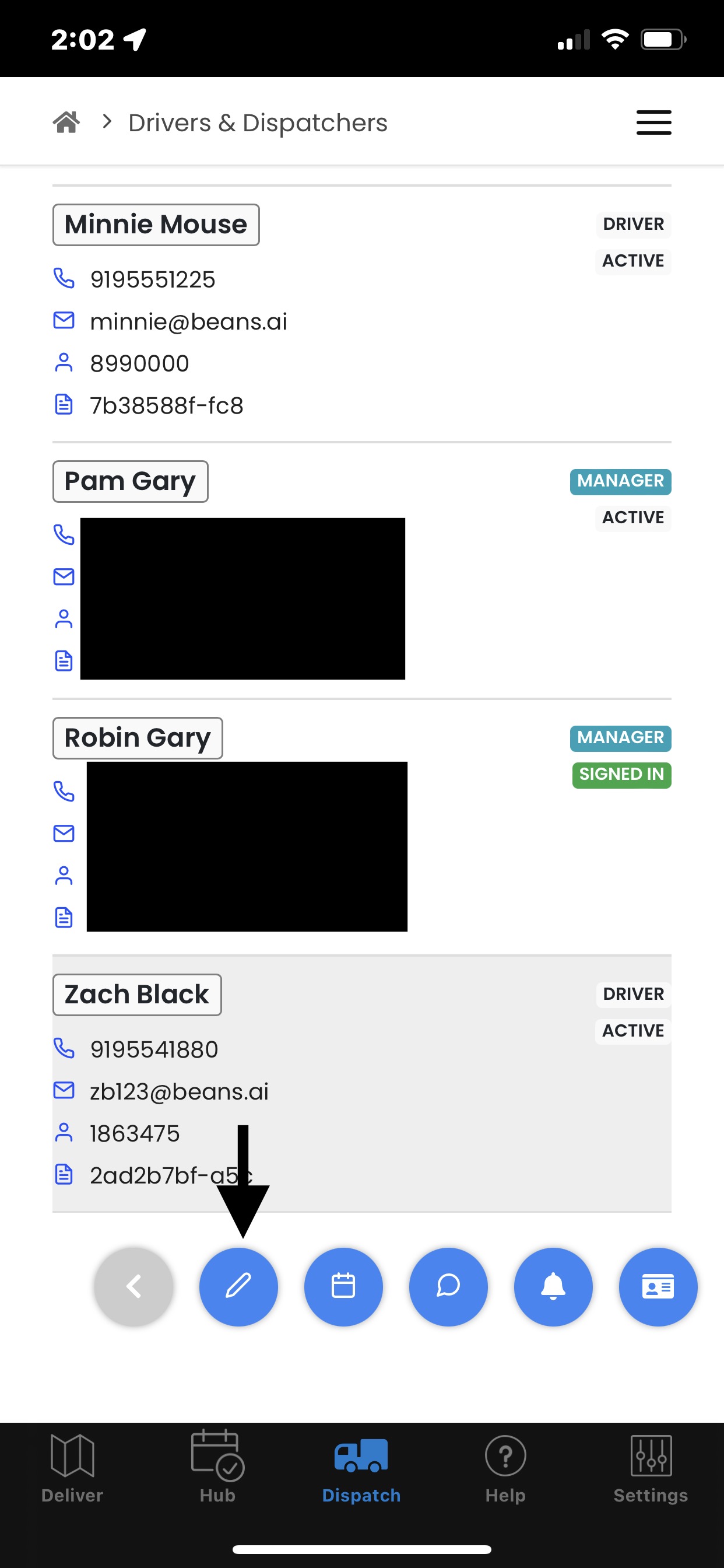Tap the pencil edit button
The width and height of the screenshot is (724, 1568).
coord(238,1286)
